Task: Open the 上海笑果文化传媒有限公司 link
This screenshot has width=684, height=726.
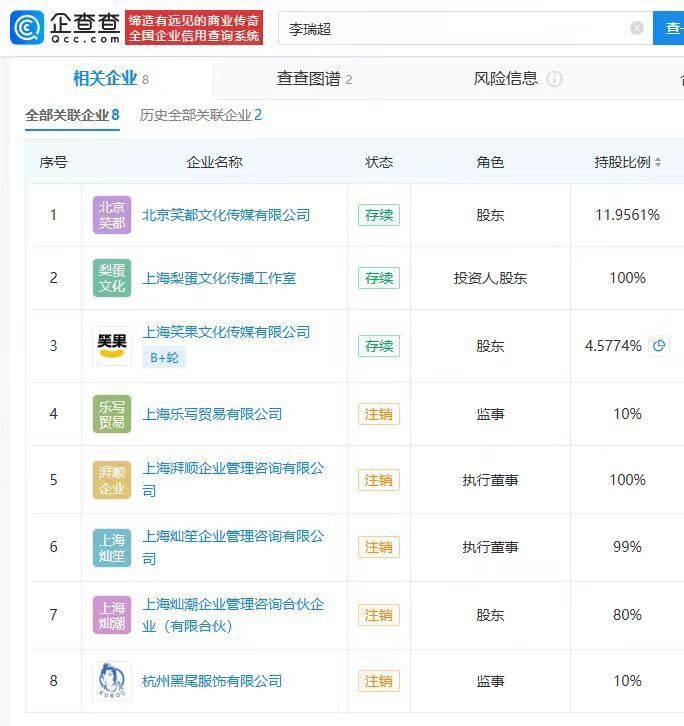Action: click(x=226, y=332)
